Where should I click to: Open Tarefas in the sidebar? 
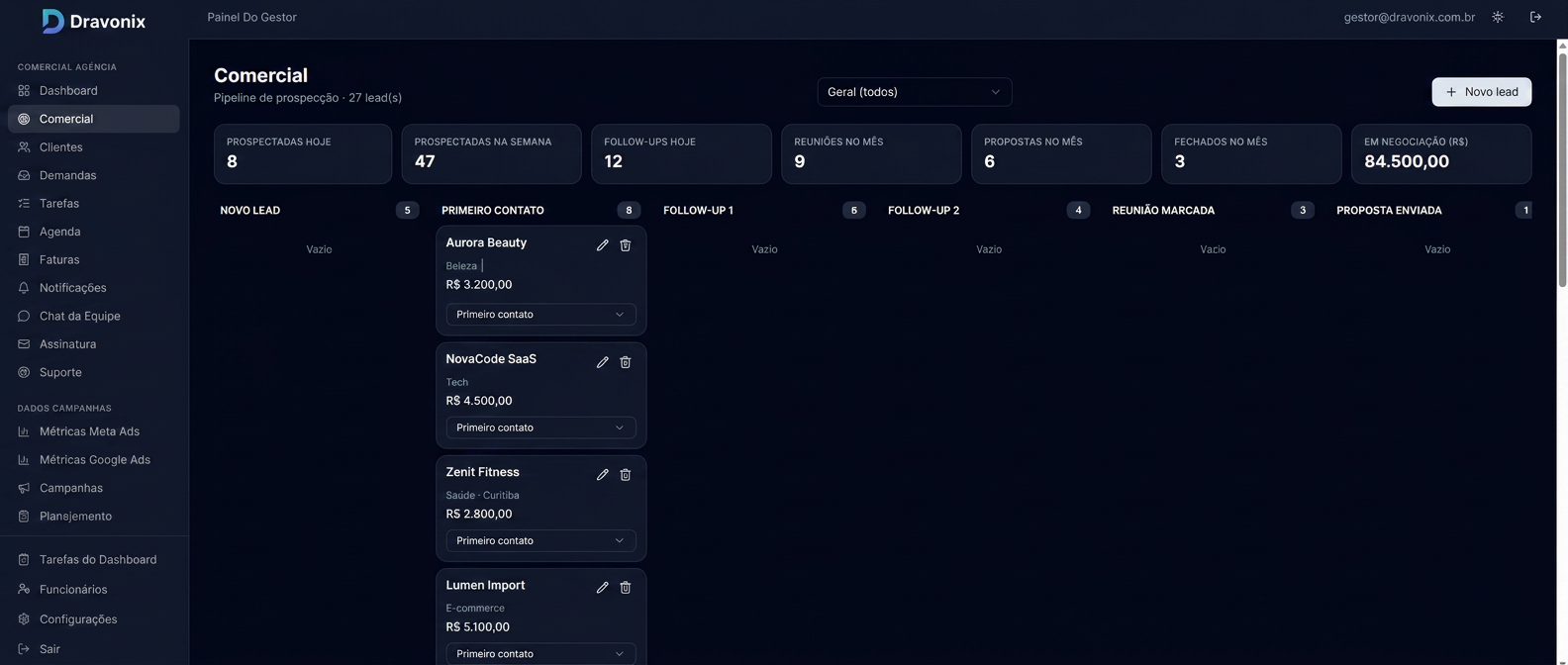pos(94,203)
